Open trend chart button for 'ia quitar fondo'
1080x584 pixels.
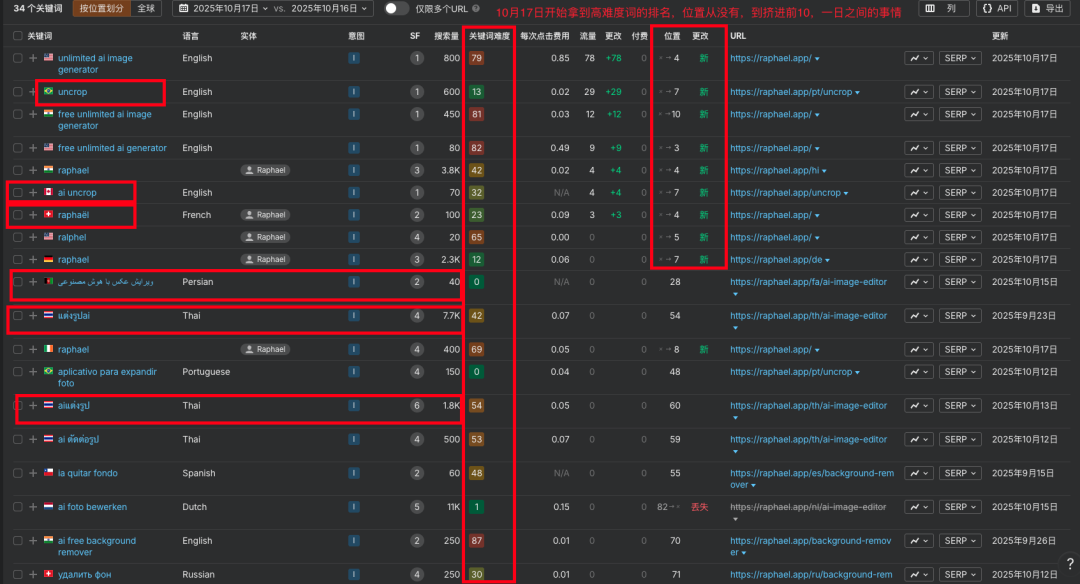(919, 473)
